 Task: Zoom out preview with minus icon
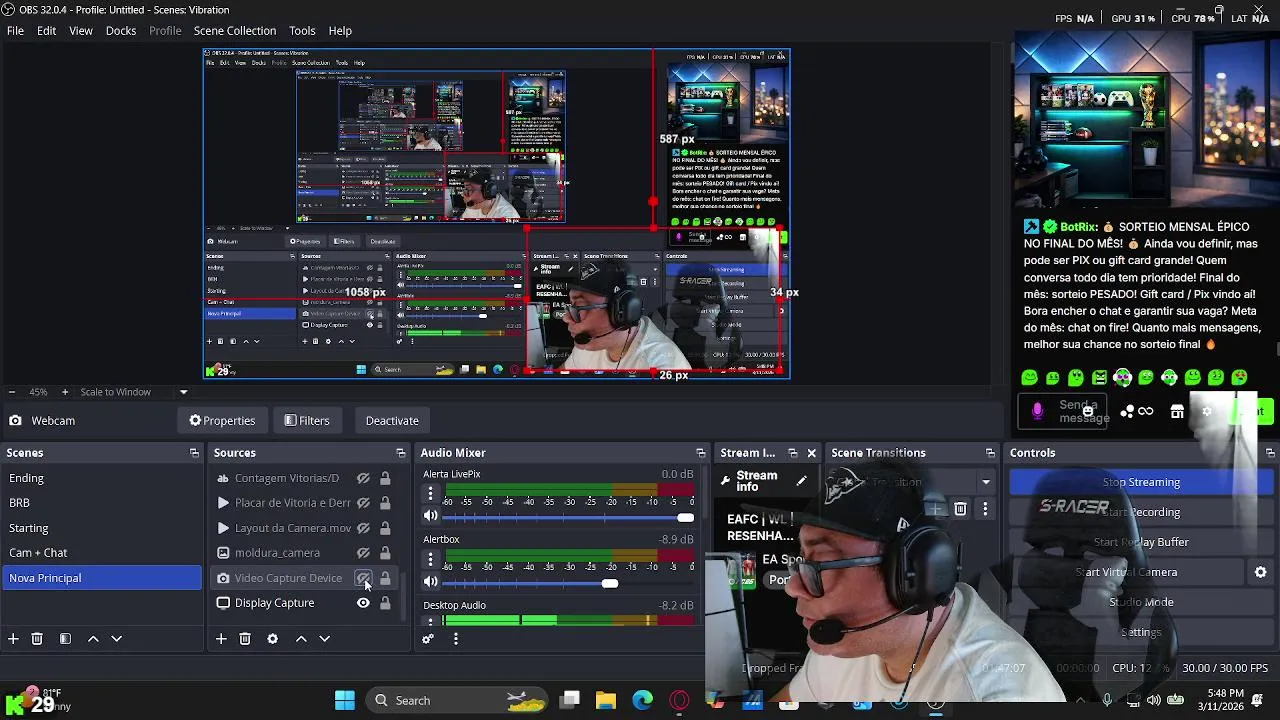(x=11, y=392)
